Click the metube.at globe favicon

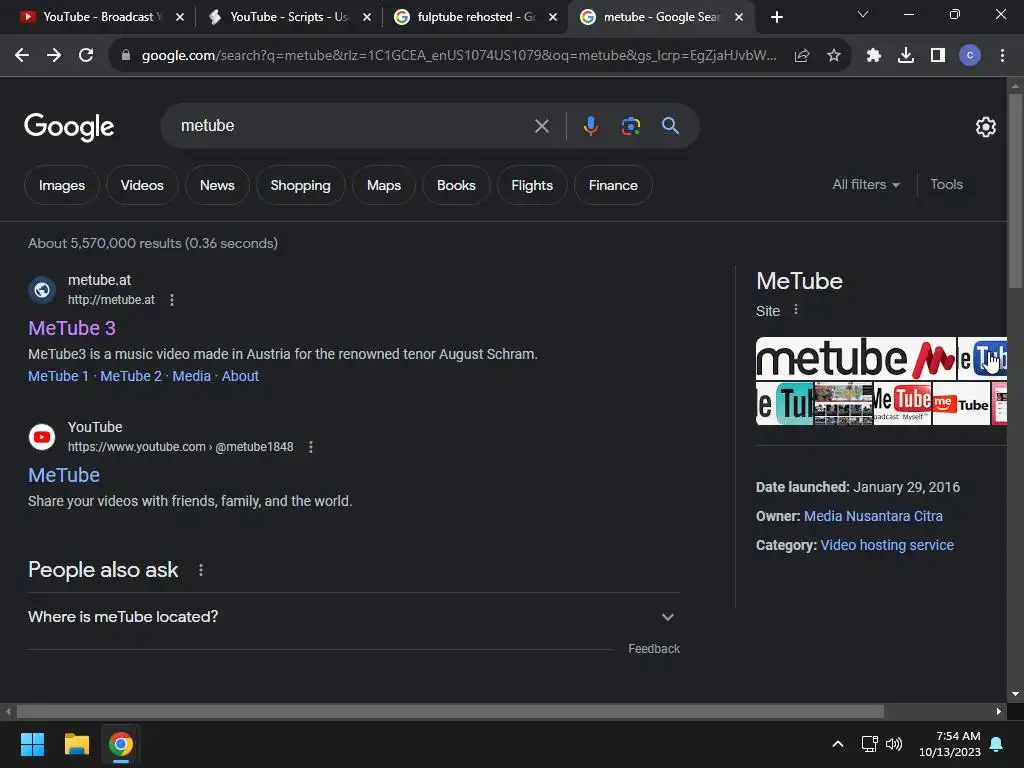42,289
